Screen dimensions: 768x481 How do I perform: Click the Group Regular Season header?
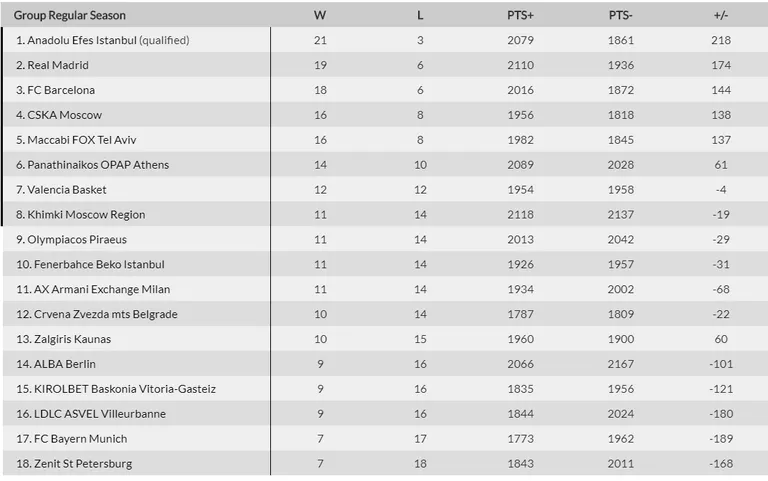70,15
